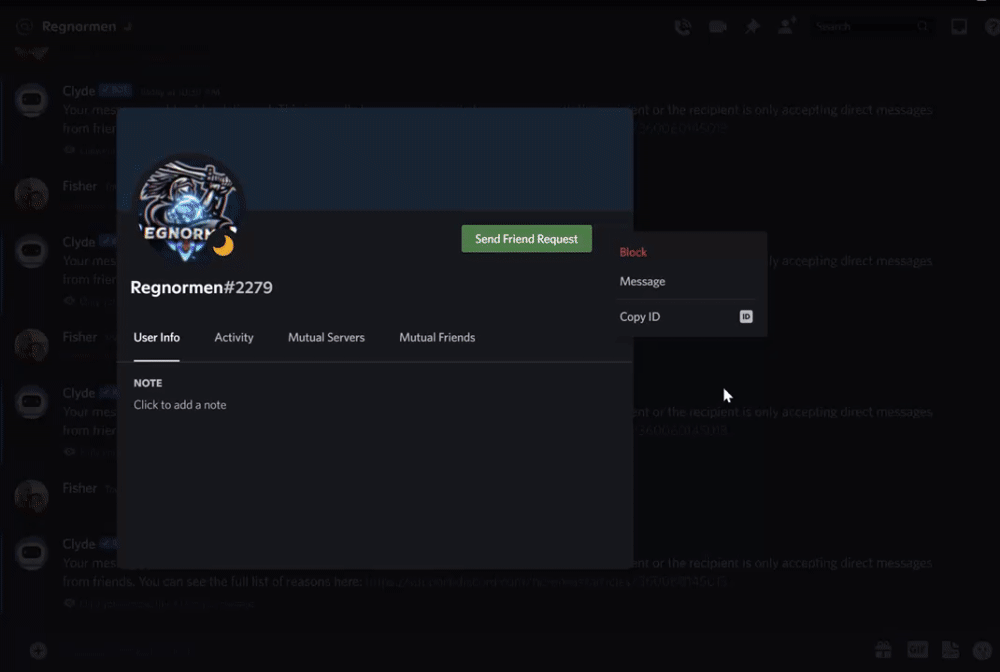Open the emoji picker icon
The width and height of the screenshot is (1000, 672).
[x=982, y=650]
